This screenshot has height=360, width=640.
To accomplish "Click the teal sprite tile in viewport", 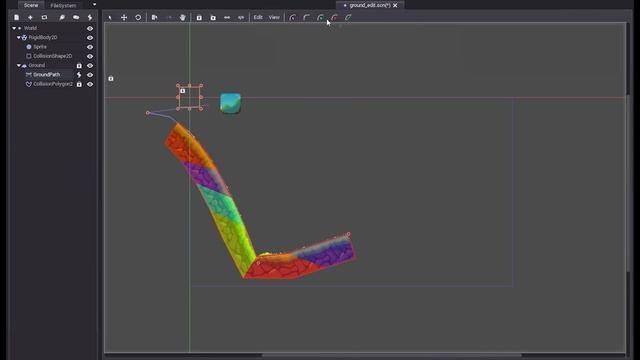I will 230,103.
